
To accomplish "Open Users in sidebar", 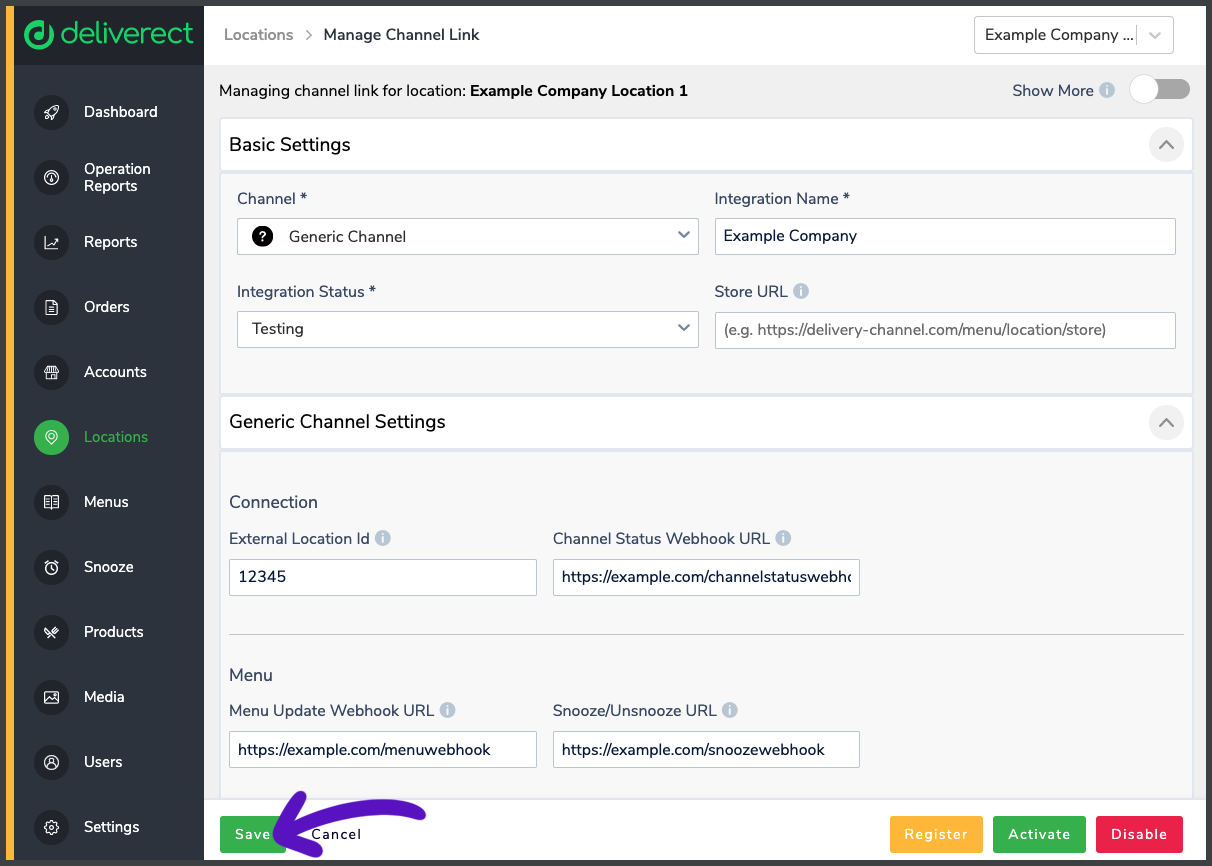I will coord(101,762).
